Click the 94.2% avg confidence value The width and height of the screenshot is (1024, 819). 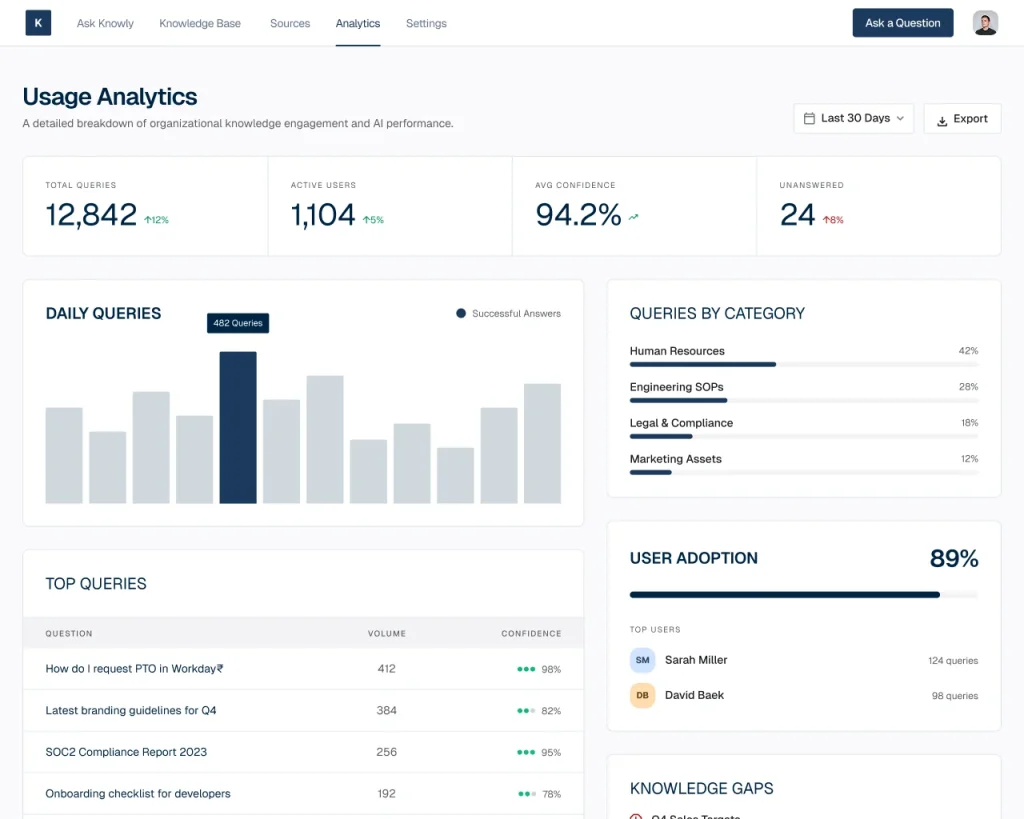[579, 215]
